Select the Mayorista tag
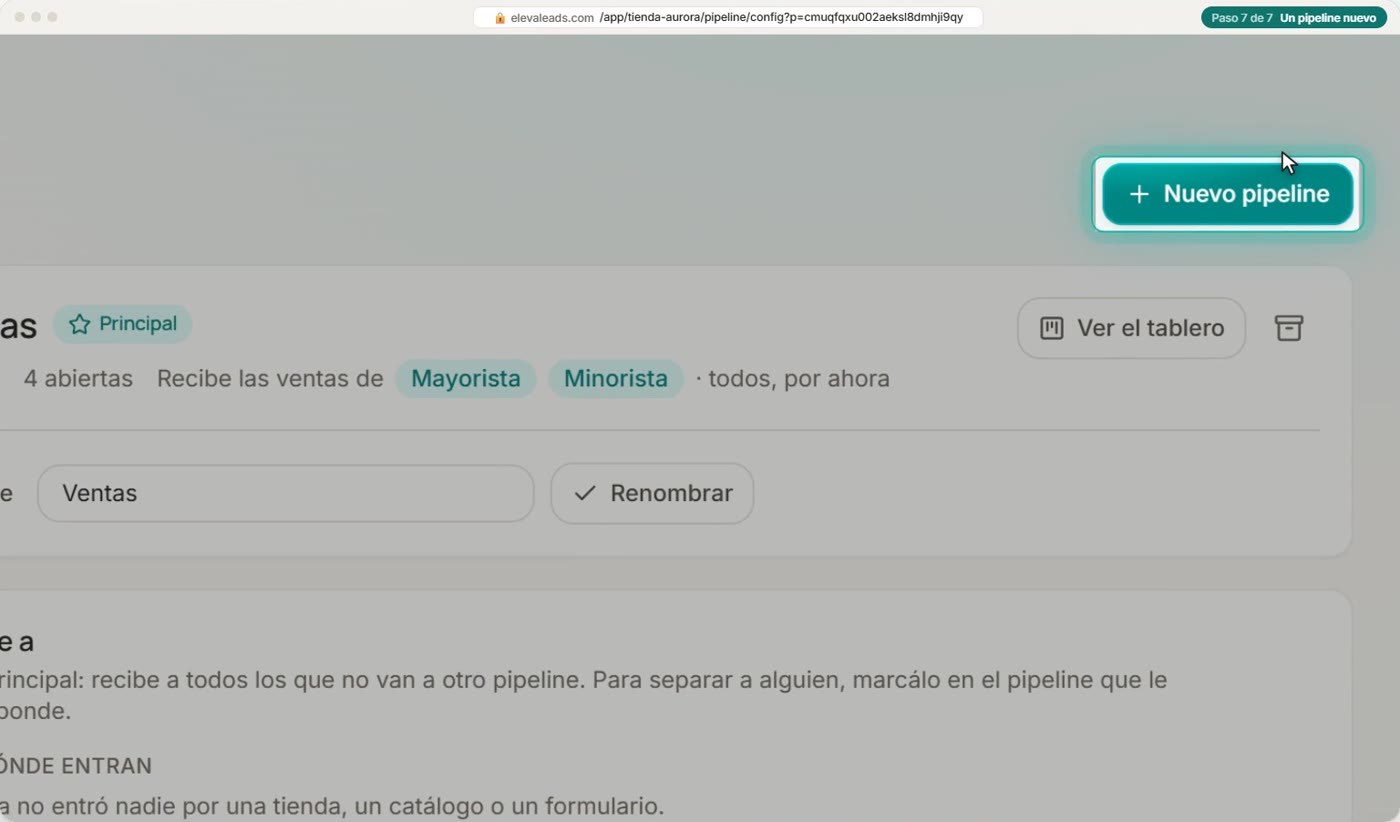Image resolution: width=1400 pixels, height=822 pixels. pos(466,379)
